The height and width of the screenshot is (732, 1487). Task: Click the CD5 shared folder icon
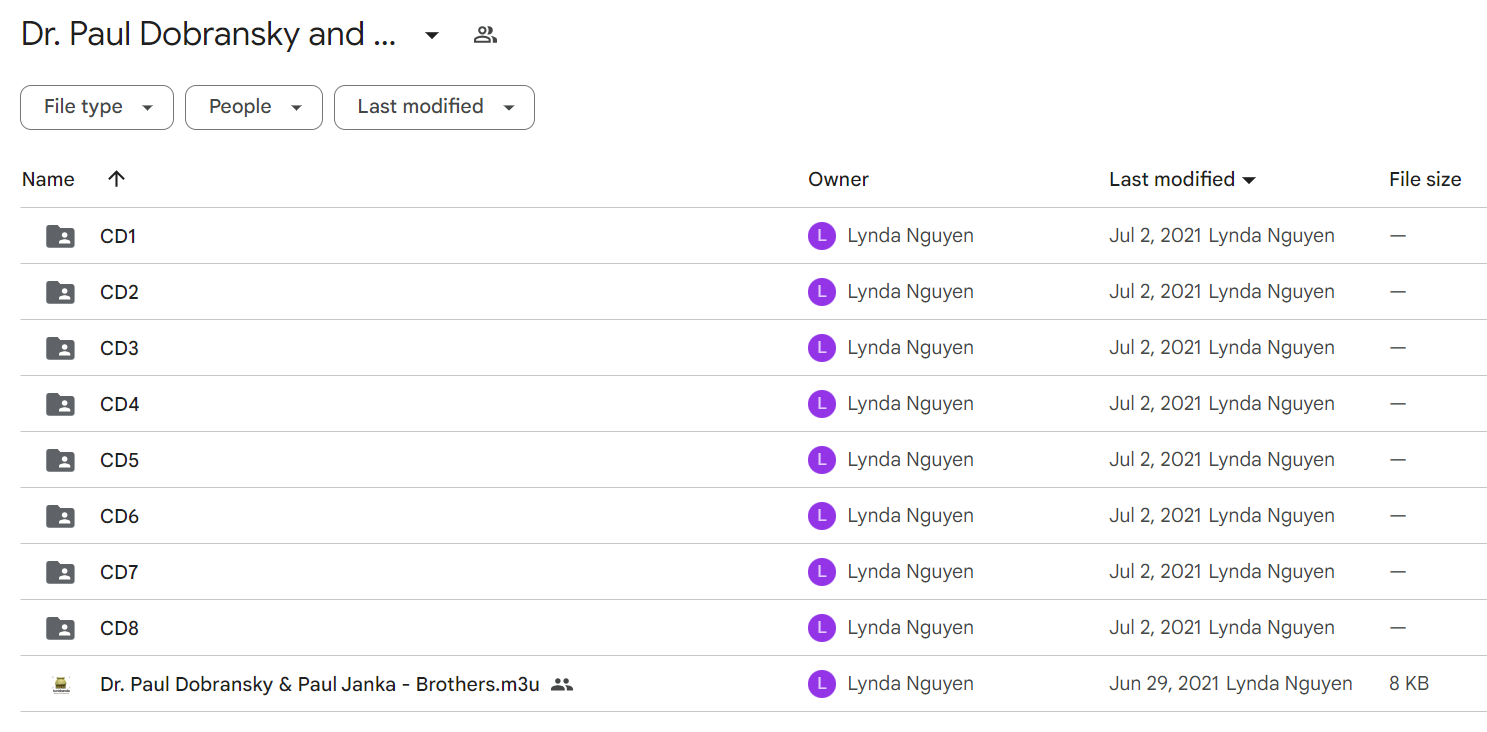pos(61,460)
